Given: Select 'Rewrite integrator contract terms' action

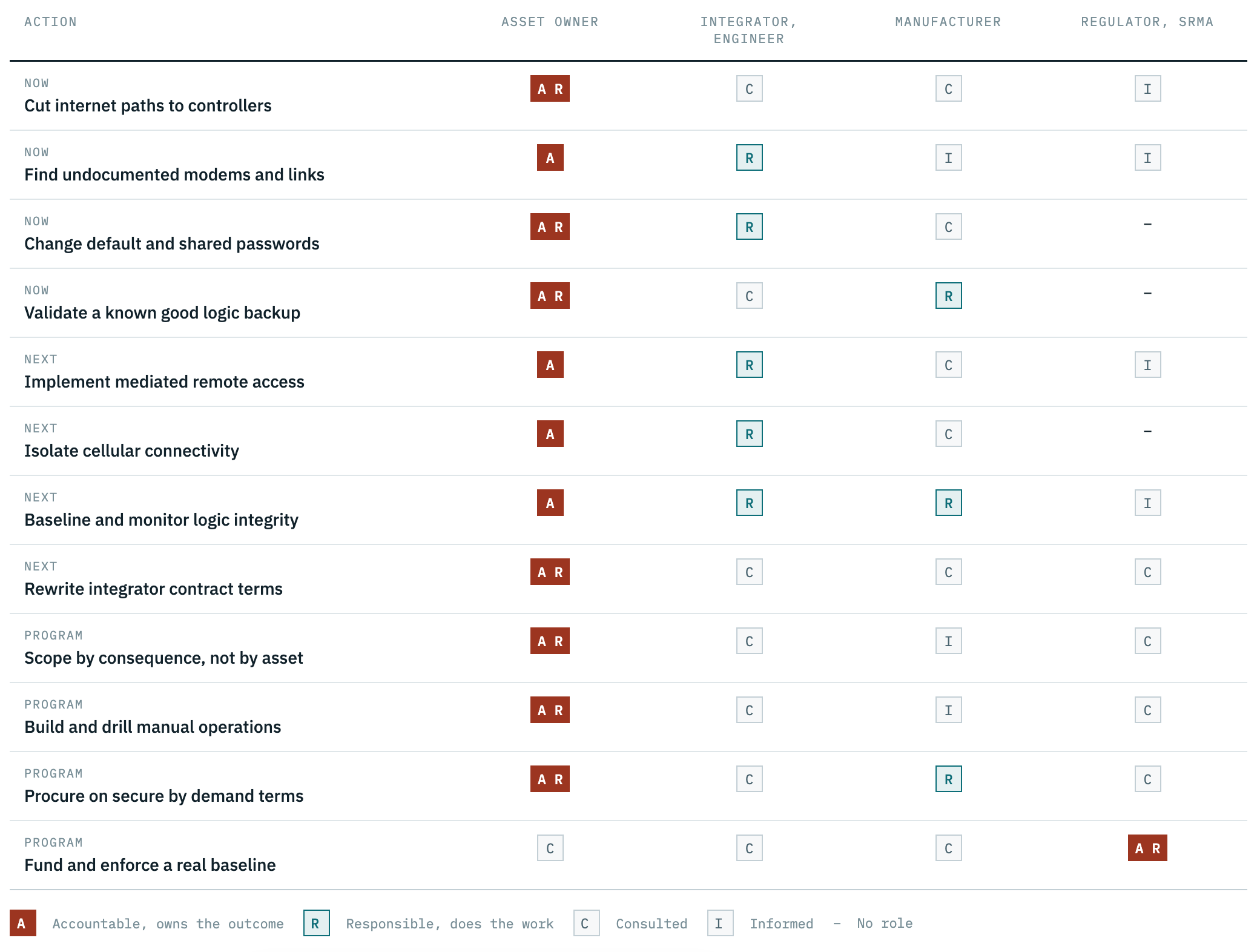Looking at the screenshot, I should click(153, 589).
